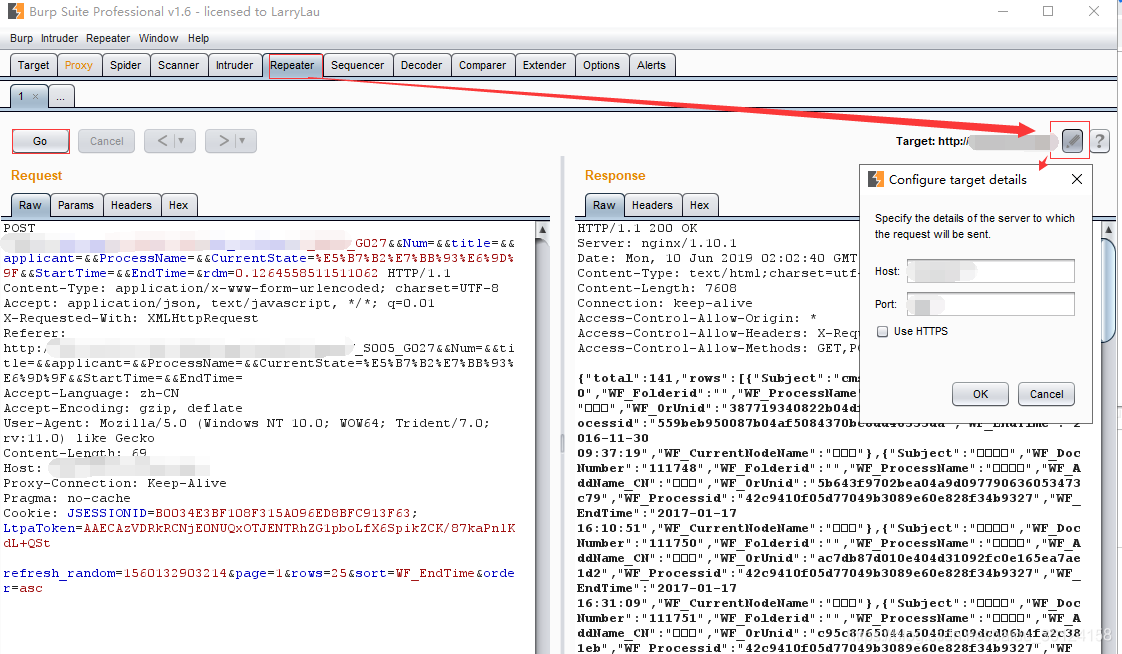Click the Burp Suite logo in the title bar
Image resolution: width=1122 pixels, height=654 pixels.
[16, 11]
